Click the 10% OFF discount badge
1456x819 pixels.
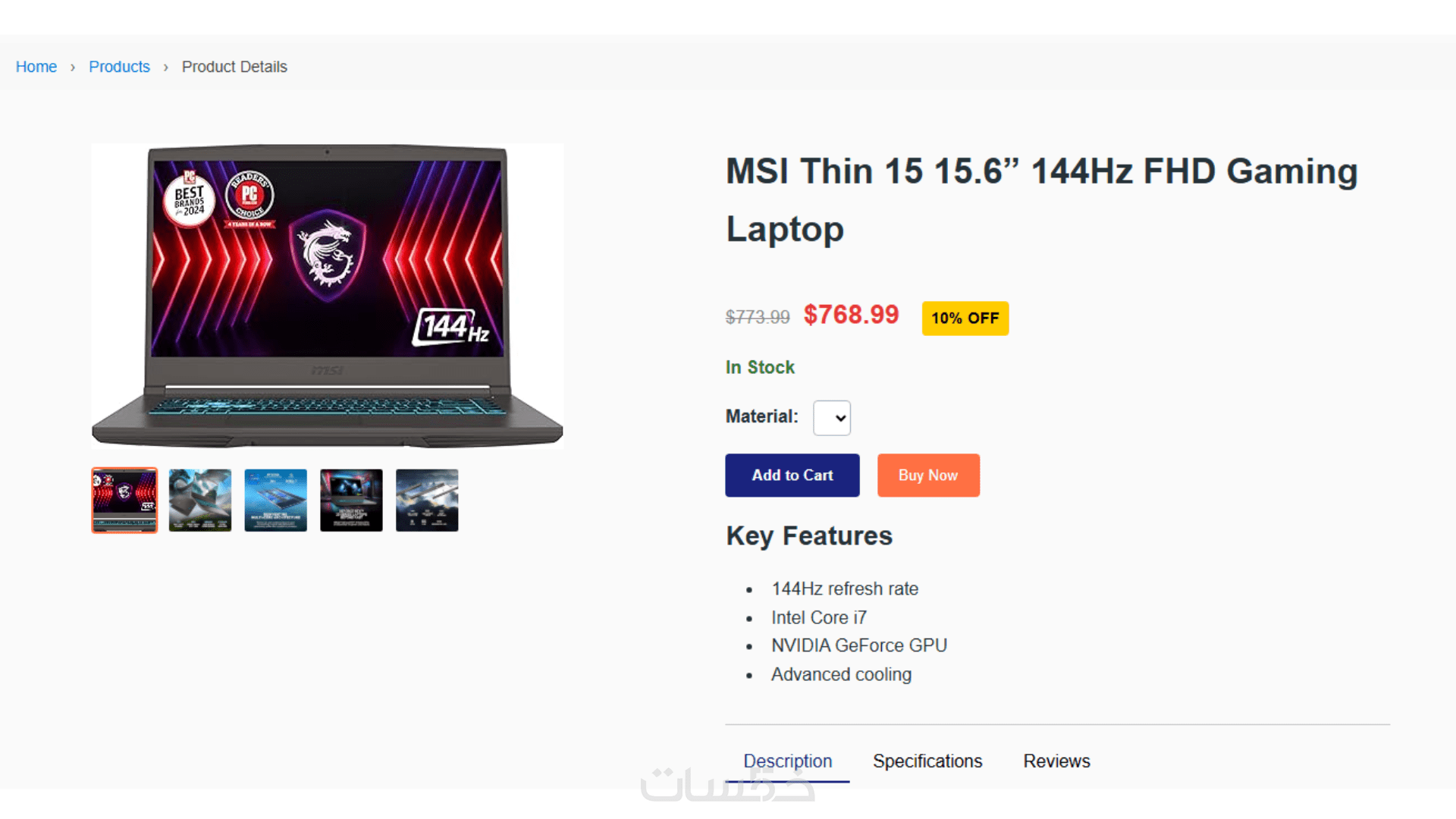pyautogui.click(x=965, y=318)
